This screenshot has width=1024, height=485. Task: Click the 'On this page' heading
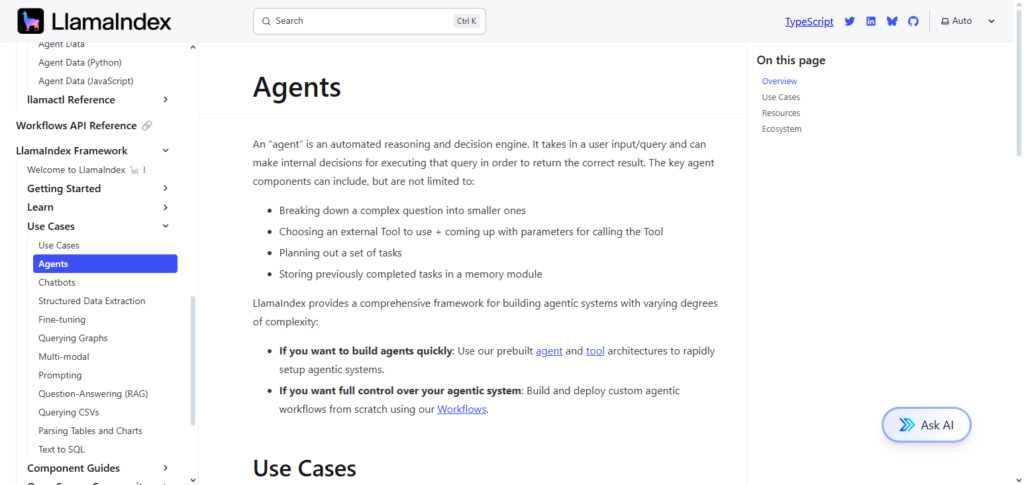(x=791, y=60)
